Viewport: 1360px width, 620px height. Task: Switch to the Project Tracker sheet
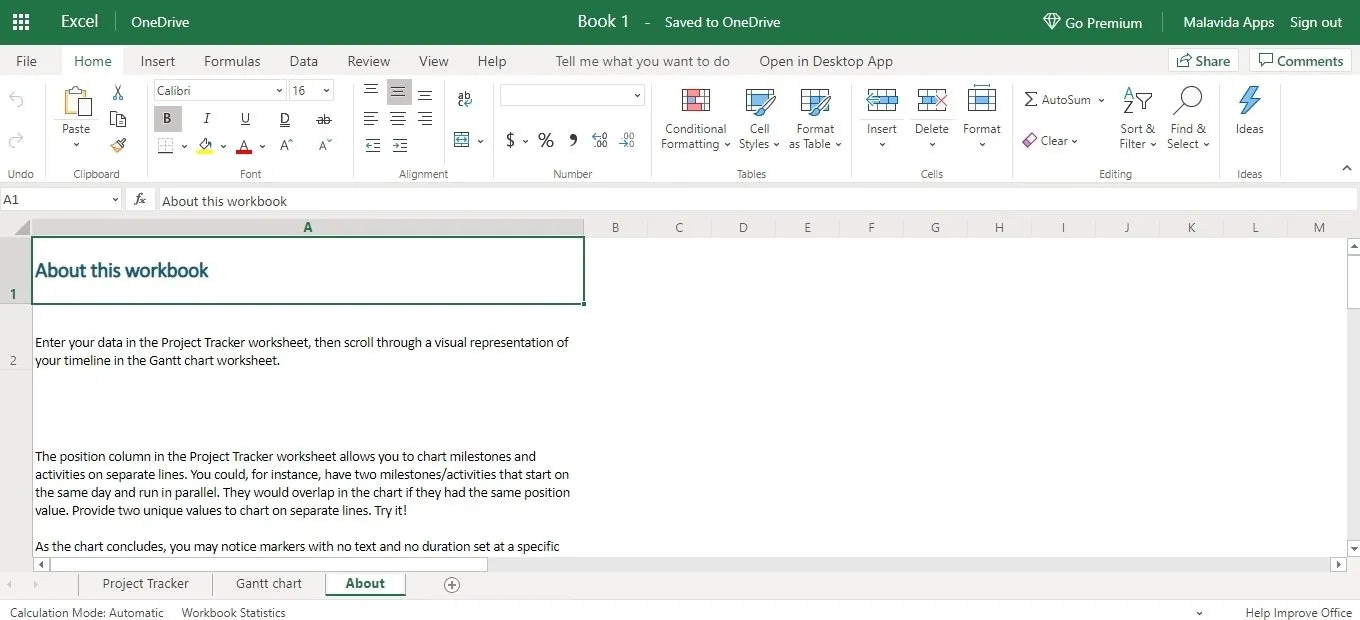[145, 584]
